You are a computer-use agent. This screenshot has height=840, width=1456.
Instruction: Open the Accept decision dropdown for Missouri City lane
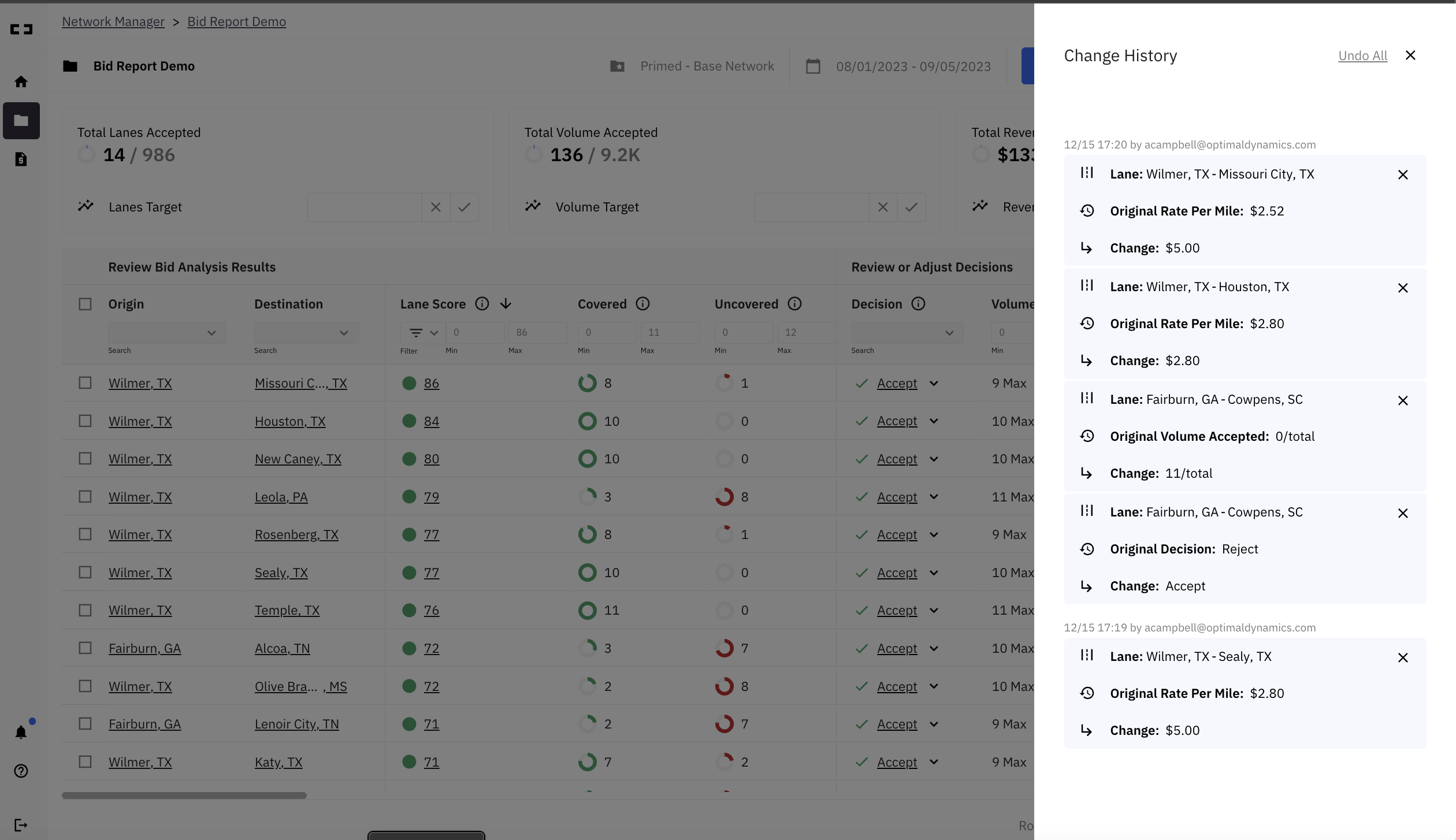pos(934,383)
